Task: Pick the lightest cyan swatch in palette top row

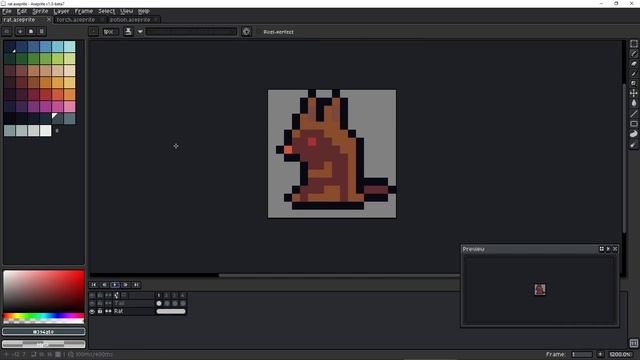Action: click(69, 46)
